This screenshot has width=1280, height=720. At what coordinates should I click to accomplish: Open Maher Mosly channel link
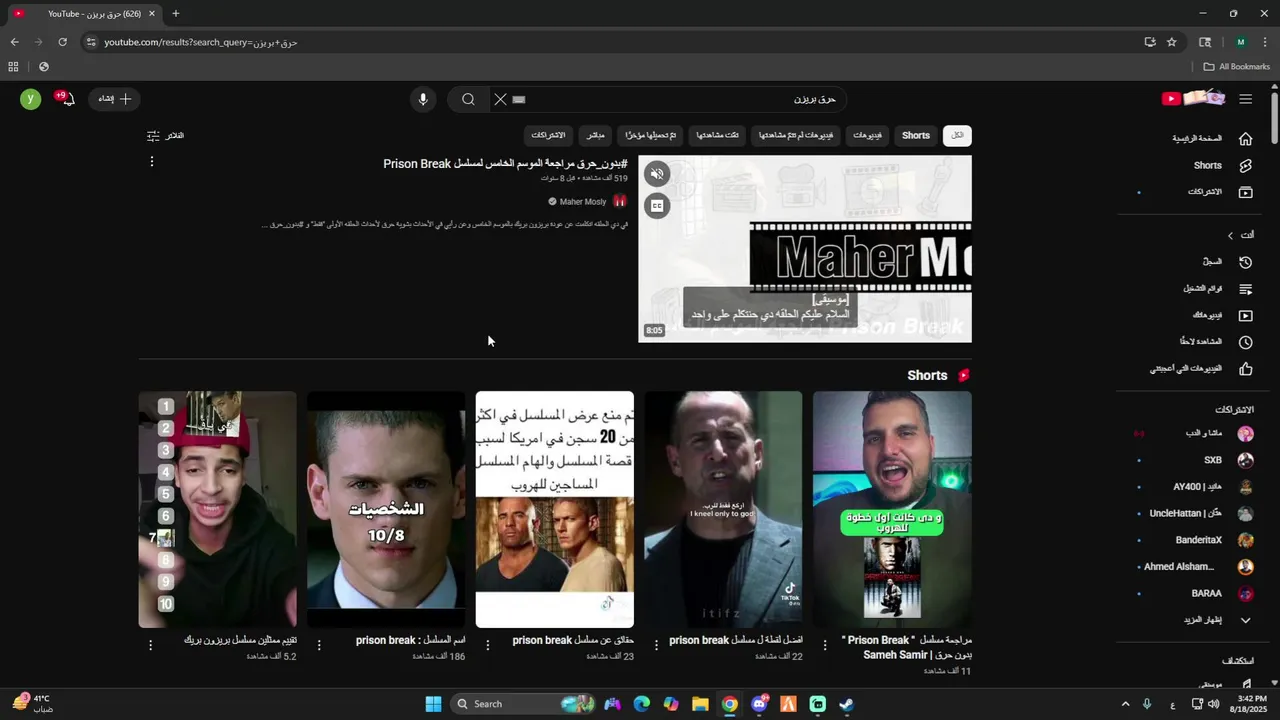point(583,202)
